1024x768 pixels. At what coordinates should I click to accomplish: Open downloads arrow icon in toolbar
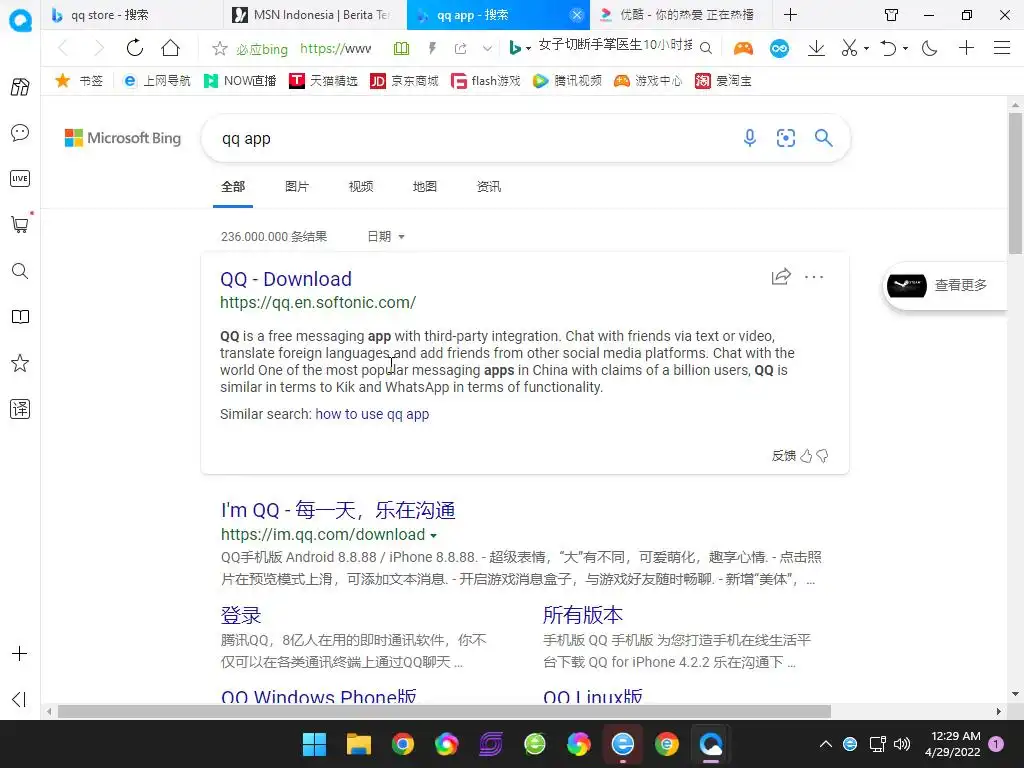coord(816,48)
